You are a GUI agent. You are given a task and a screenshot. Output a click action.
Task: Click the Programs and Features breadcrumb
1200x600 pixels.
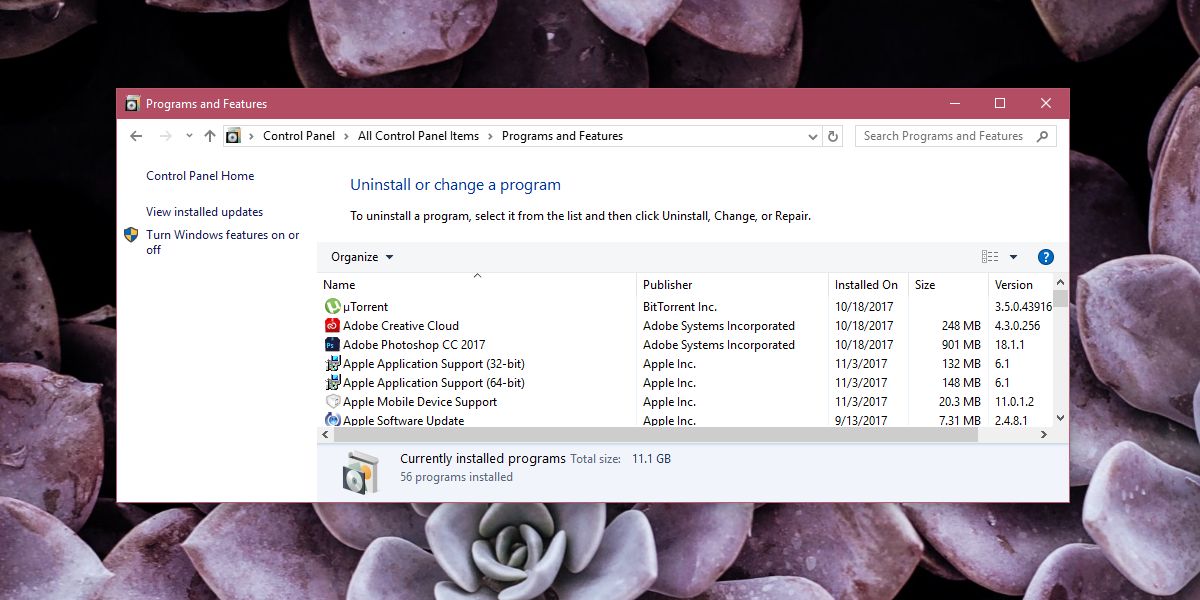point(562,136)
